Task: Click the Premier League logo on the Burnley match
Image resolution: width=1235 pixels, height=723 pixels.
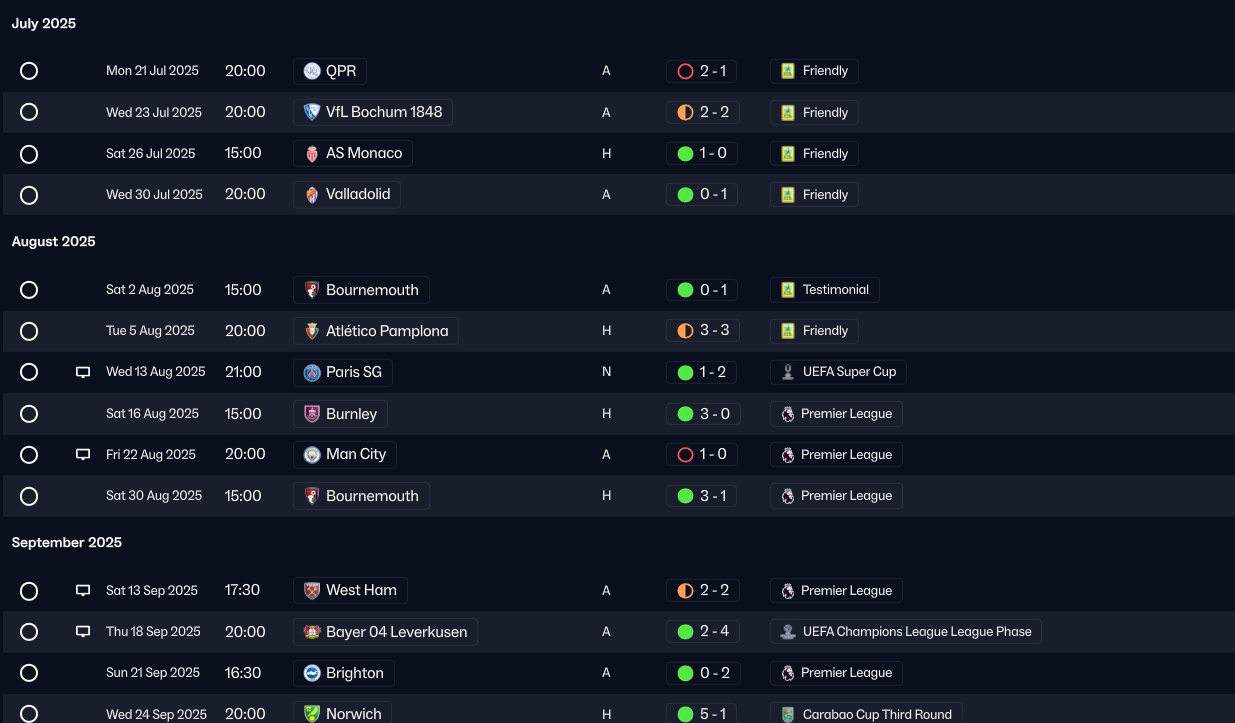Action: [788, 414]
